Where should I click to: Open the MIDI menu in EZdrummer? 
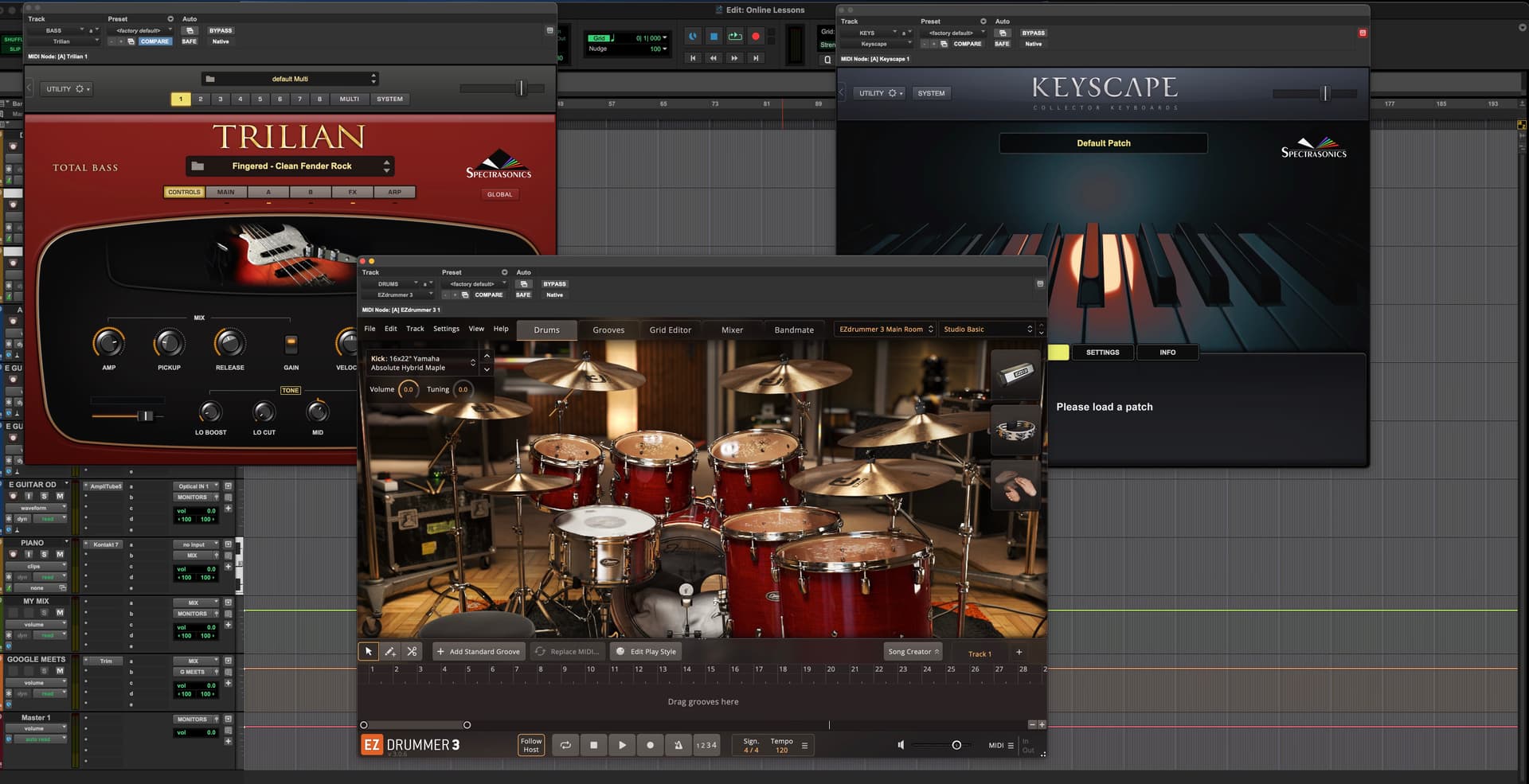(x=1001, y=746)
